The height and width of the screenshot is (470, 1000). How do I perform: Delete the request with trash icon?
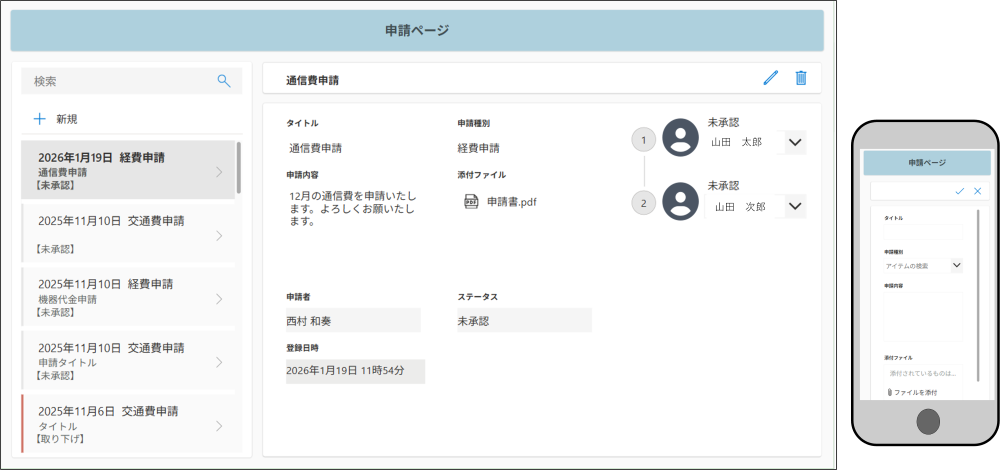coord(801,78)
